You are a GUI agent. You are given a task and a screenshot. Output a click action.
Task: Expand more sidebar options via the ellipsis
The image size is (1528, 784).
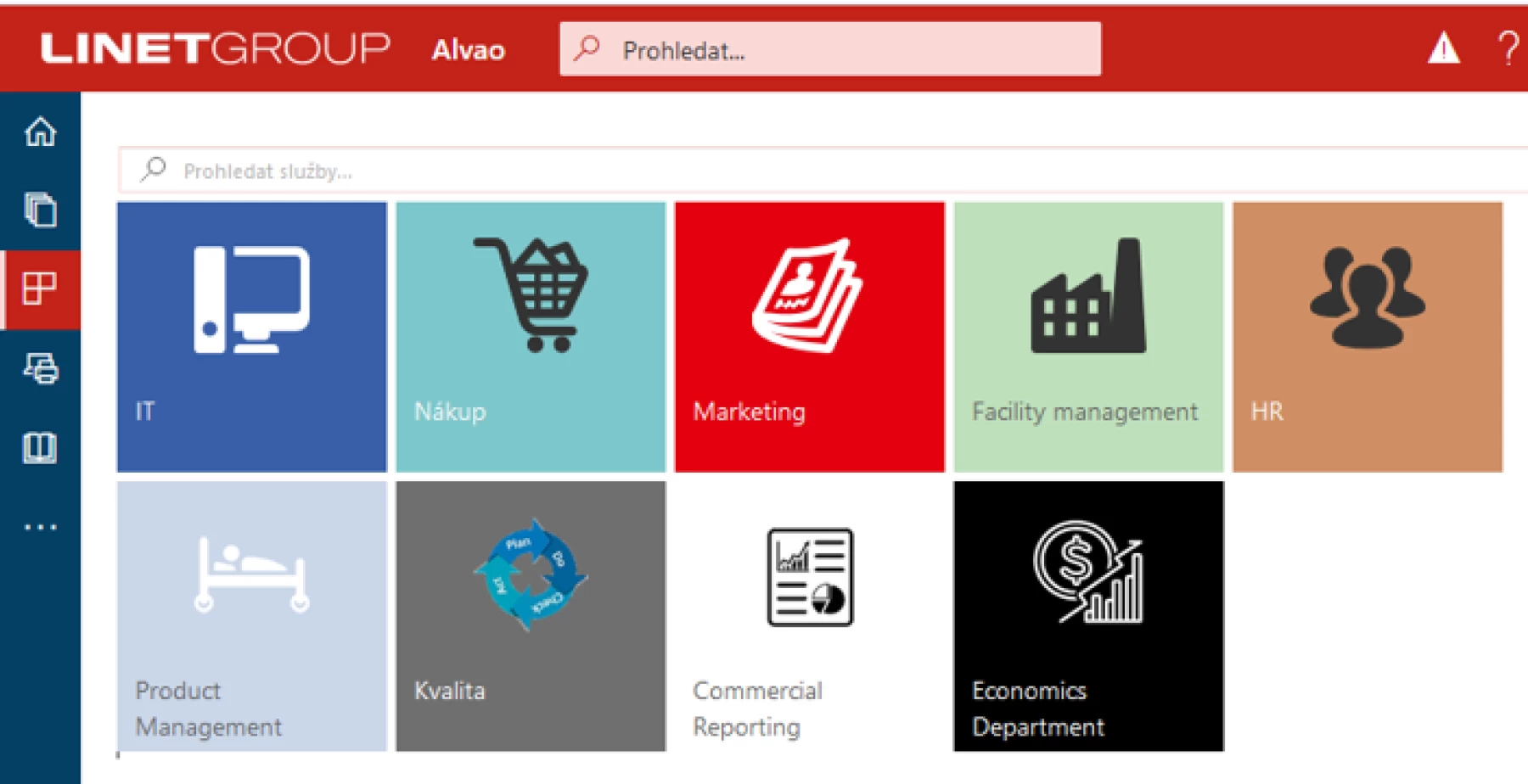41,524
